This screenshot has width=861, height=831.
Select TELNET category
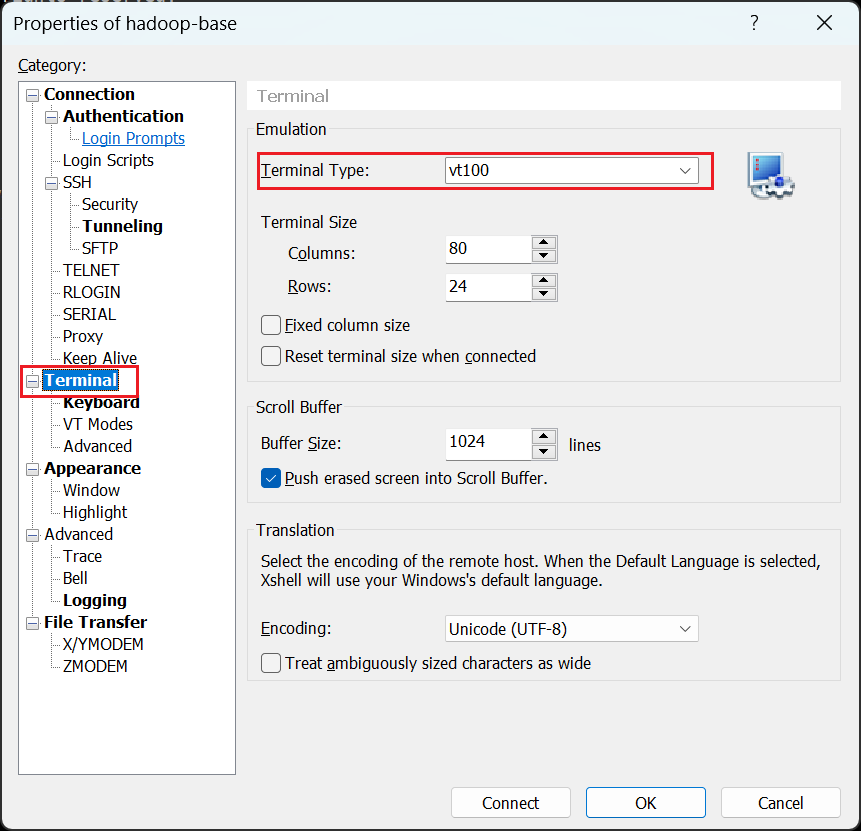pyautogui.click(x=91, y=270)
